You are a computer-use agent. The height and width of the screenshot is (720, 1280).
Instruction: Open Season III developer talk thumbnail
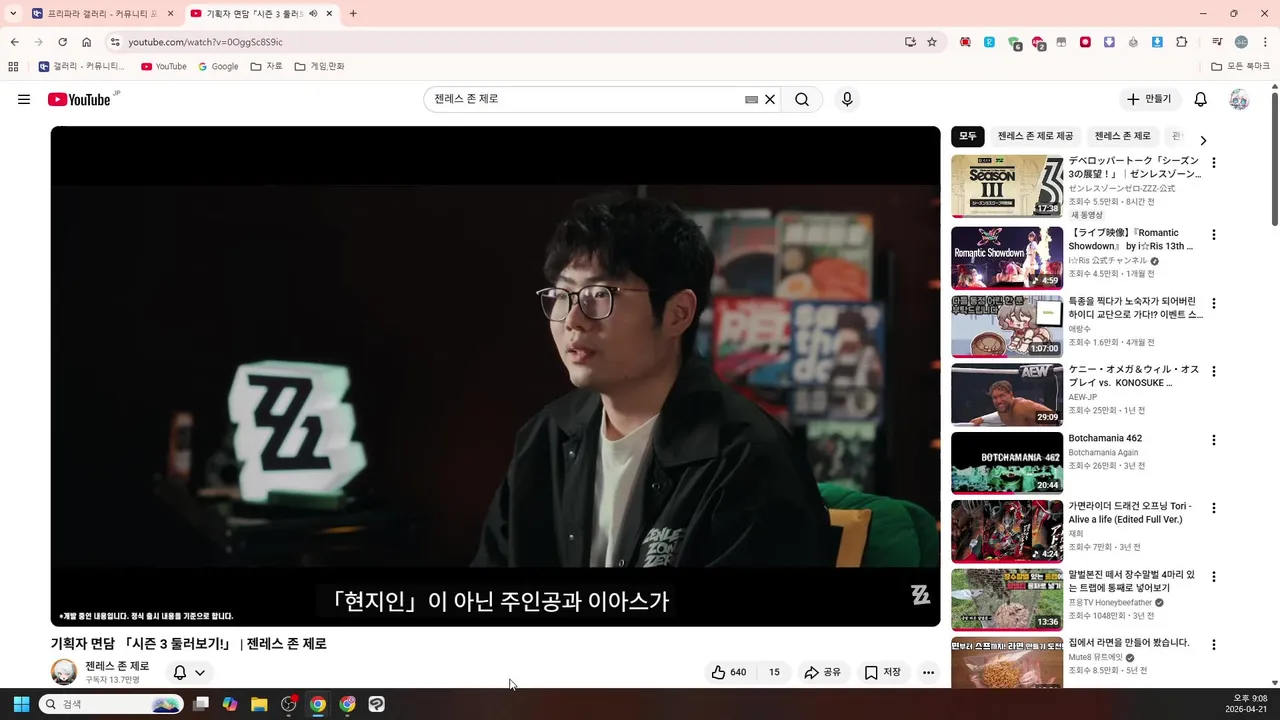[1007, 186]
